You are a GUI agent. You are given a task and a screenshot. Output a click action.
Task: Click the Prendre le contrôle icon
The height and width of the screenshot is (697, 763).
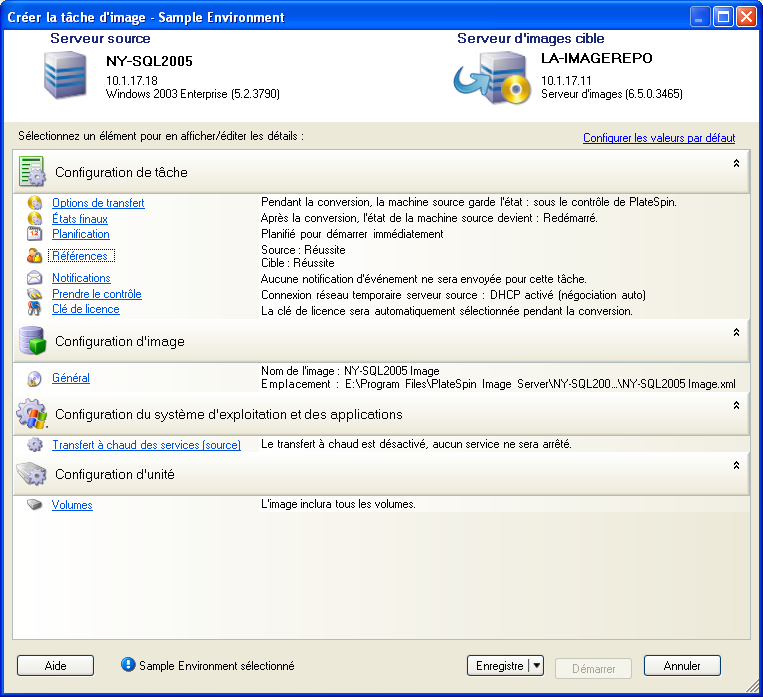[x=34, y=294]
